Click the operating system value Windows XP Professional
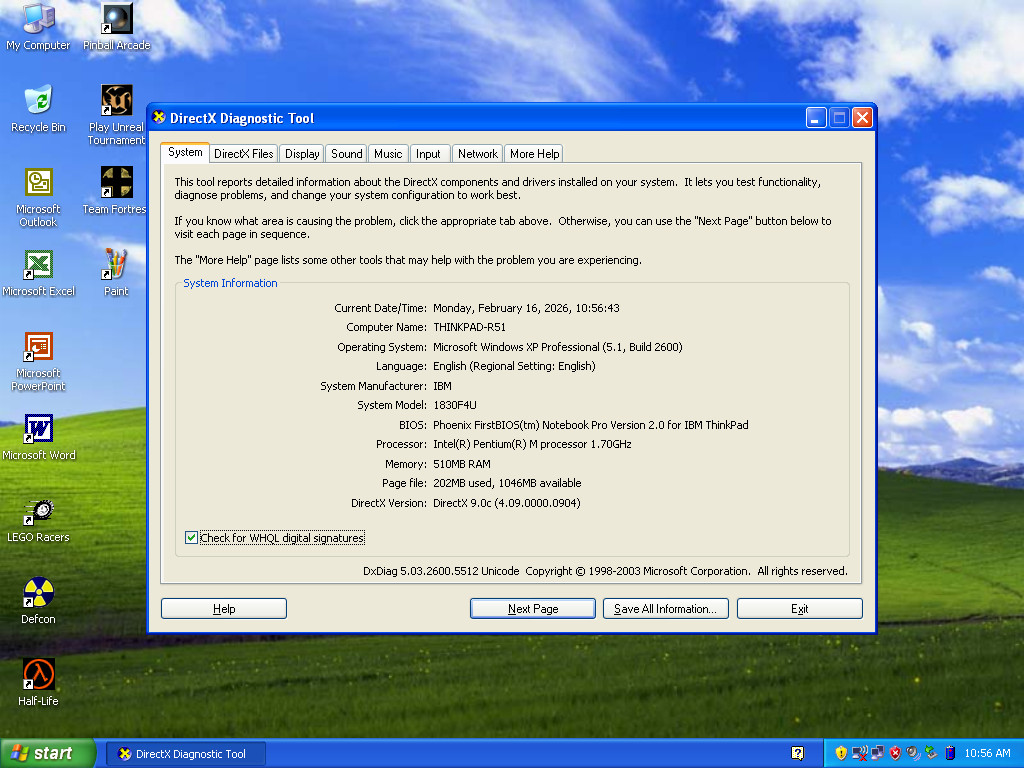This screenshot has height=768, width=1024. pyautogui.click(x=558, y=347)
